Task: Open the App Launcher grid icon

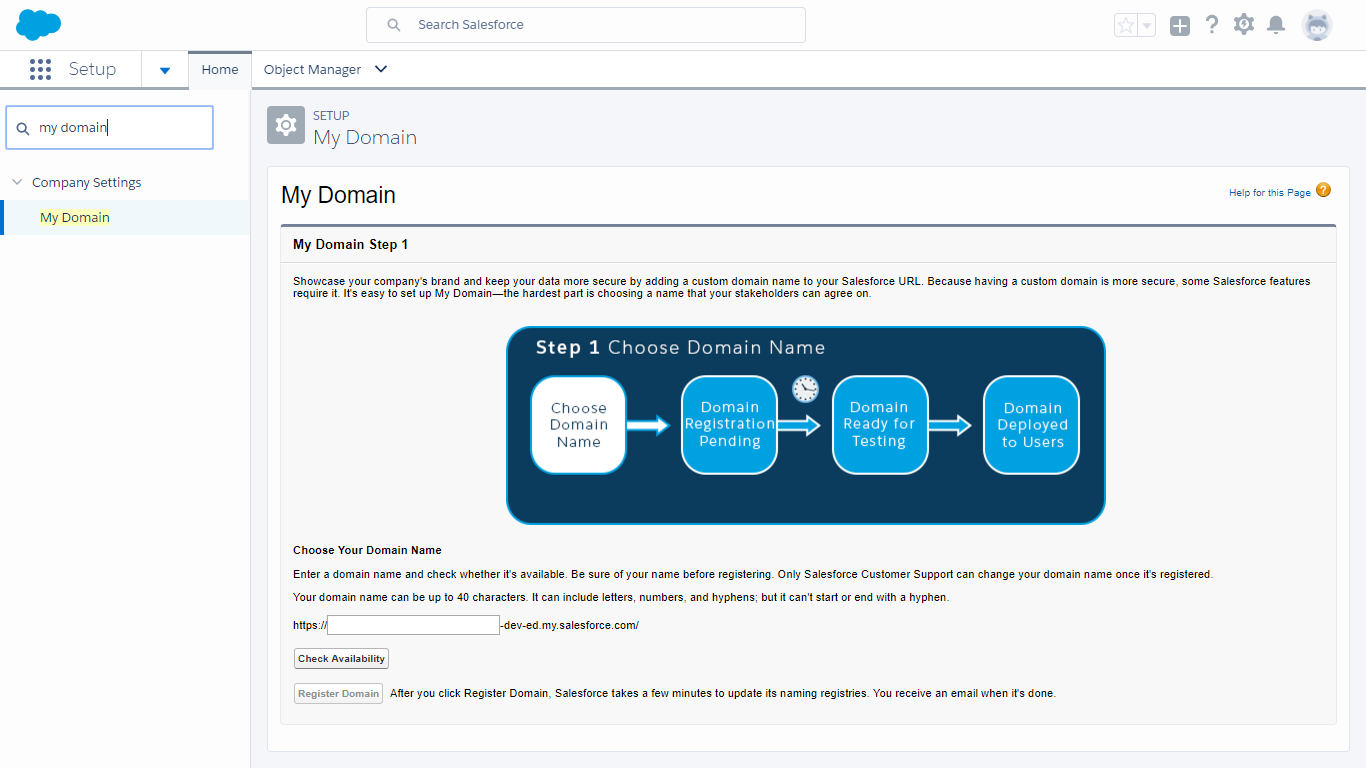Action: [x=40, y=69]
